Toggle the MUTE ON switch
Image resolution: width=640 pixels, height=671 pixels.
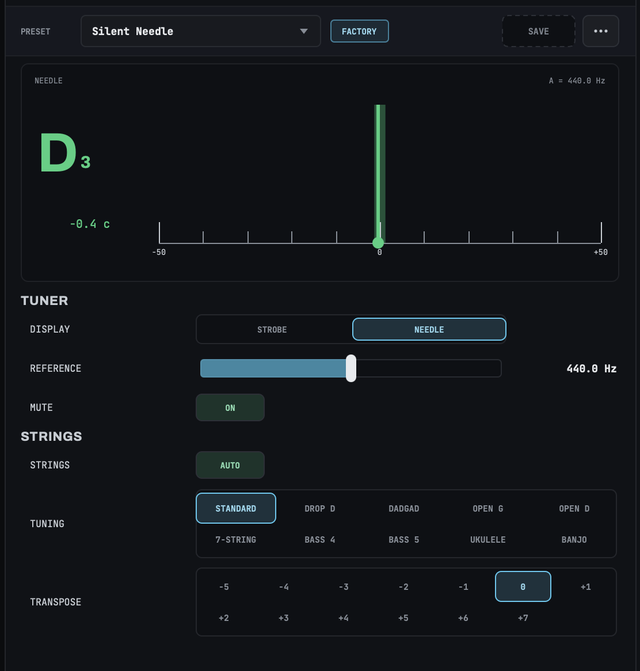(230, 408)
